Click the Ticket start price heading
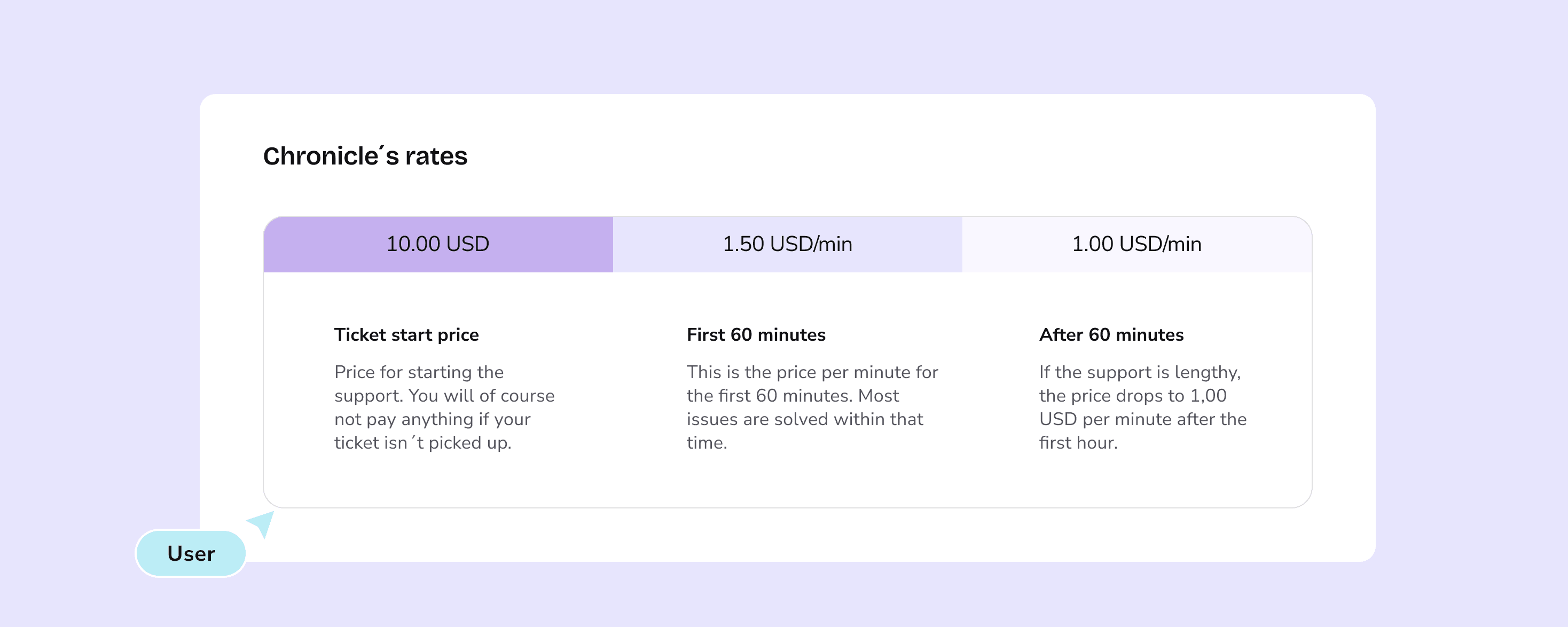Screen dimensions: 1568x627 tap(406, 335)
